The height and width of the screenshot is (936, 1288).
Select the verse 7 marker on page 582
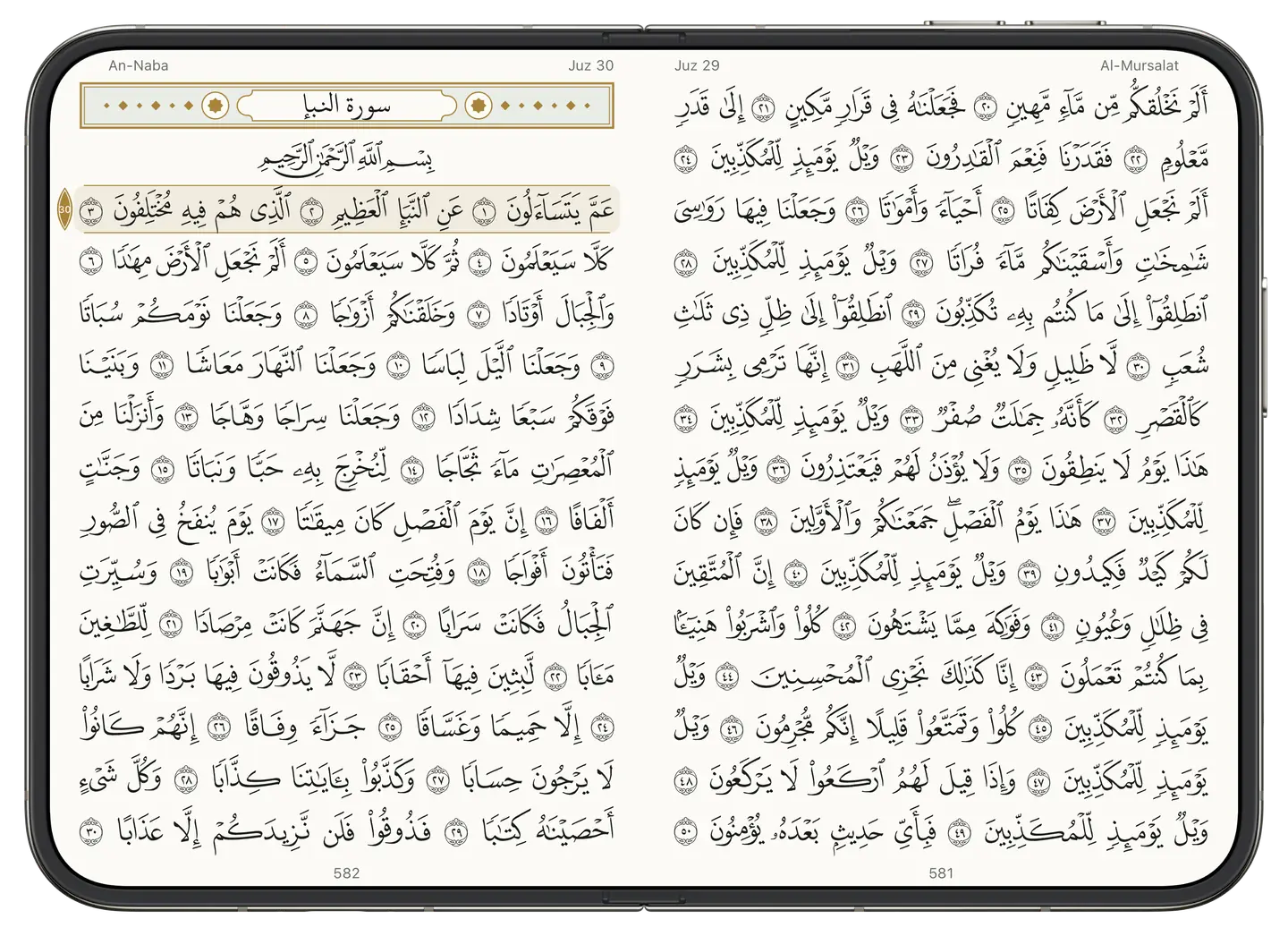(x=479, y=315)
